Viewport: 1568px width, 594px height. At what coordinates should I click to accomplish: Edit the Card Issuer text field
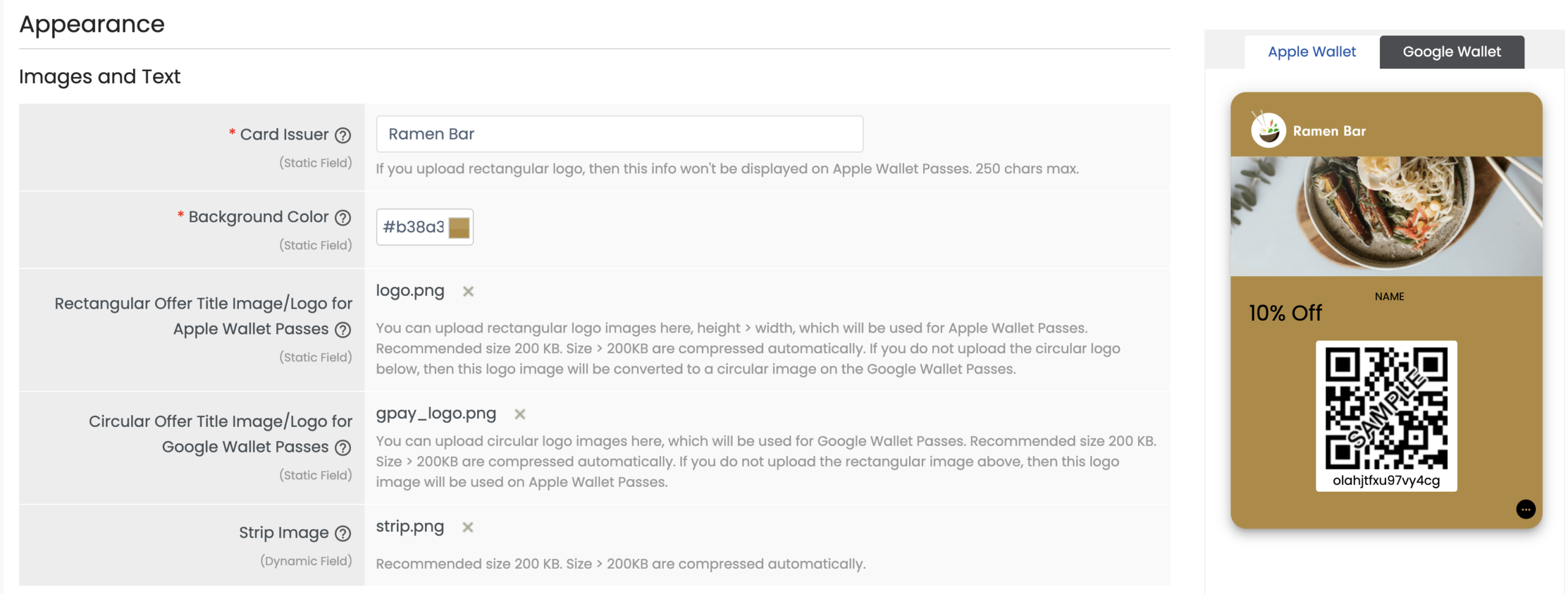pos(619,133)
